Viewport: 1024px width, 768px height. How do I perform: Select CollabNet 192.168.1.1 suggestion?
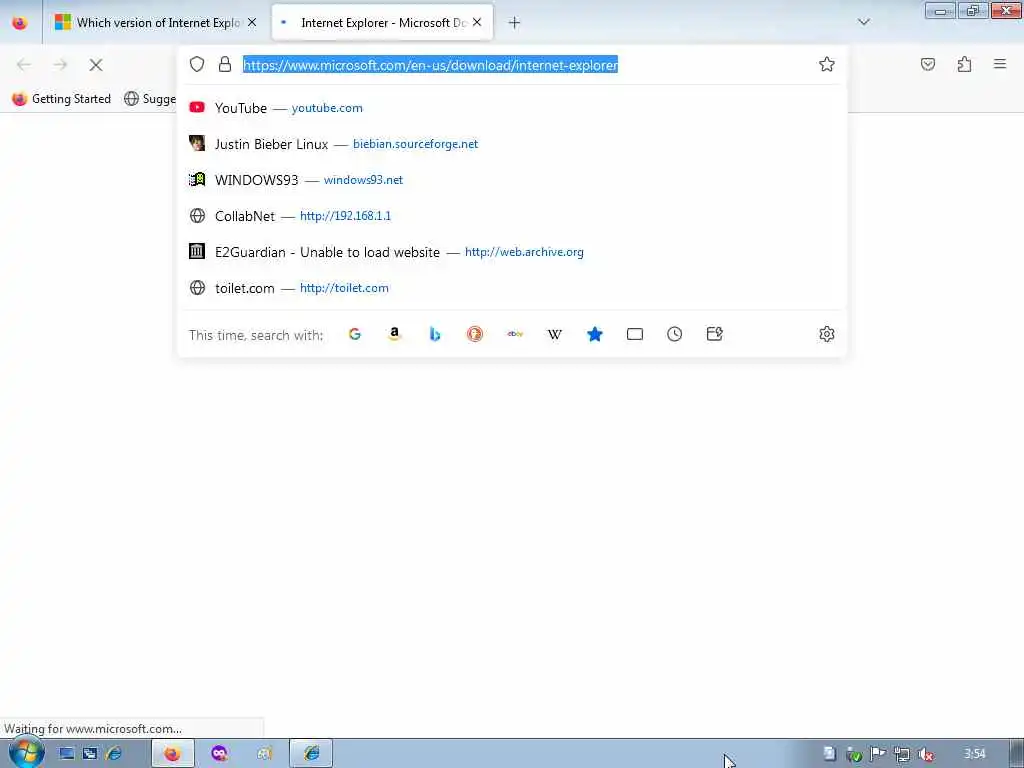(x=512, y=216)
